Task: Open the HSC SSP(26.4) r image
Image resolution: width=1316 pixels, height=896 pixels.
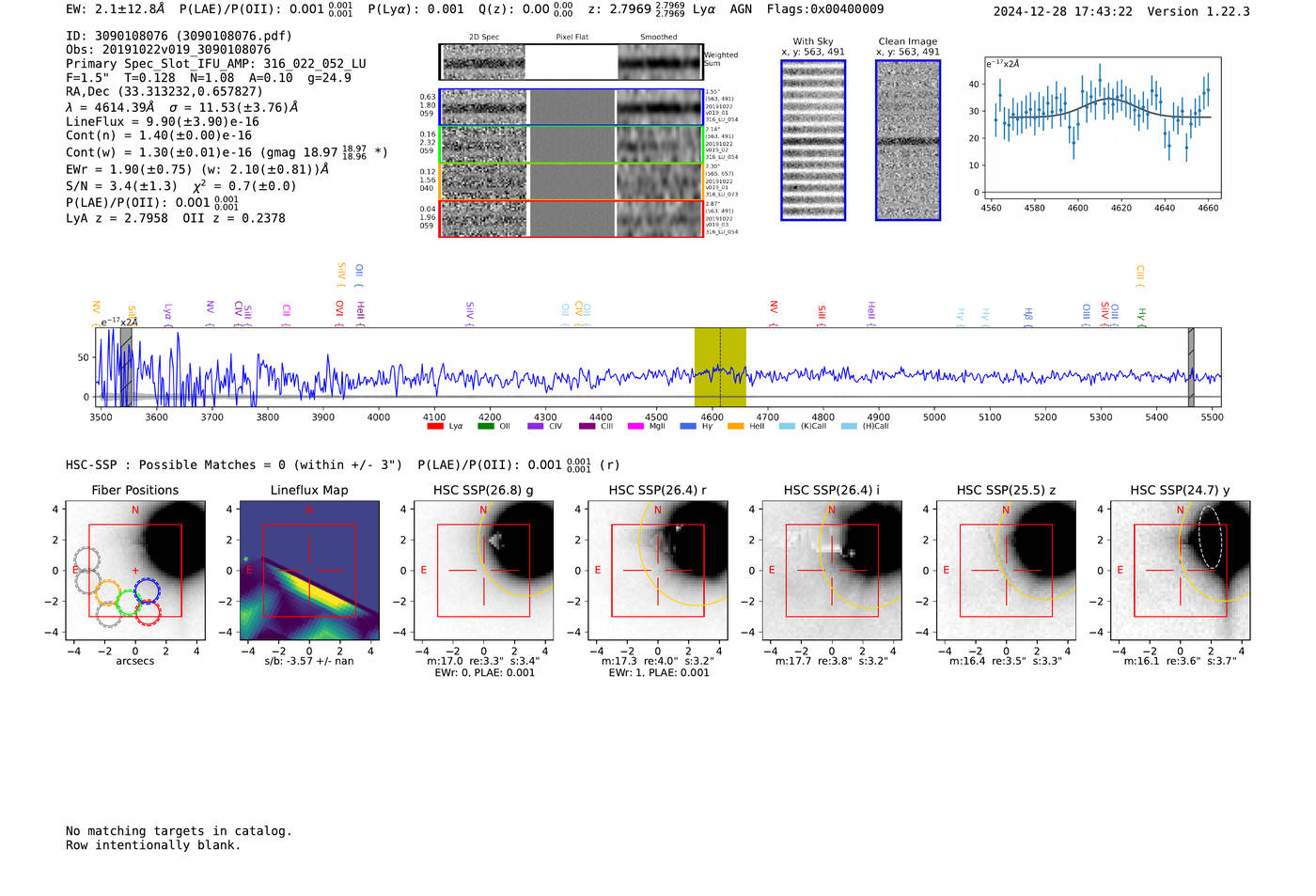Action: [x=658, y=571]
